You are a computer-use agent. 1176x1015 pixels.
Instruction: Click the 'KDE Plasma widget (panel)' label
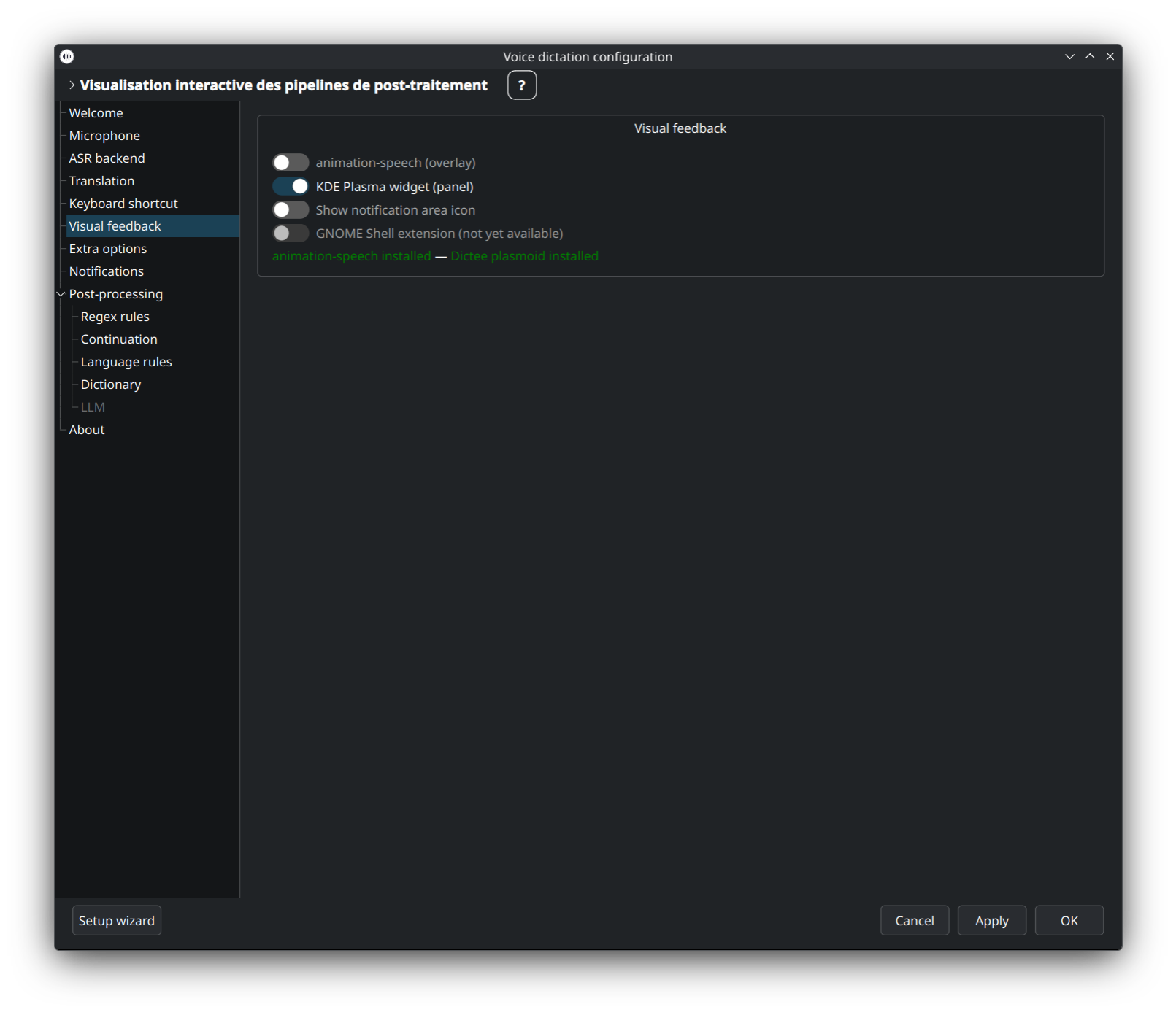[x=395, y=187]
